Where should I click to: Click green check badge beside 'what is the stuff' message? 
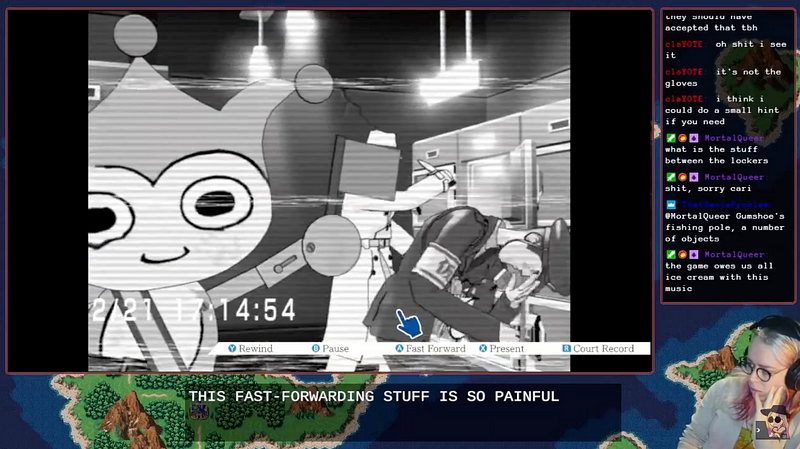click(x=671, y=138)
